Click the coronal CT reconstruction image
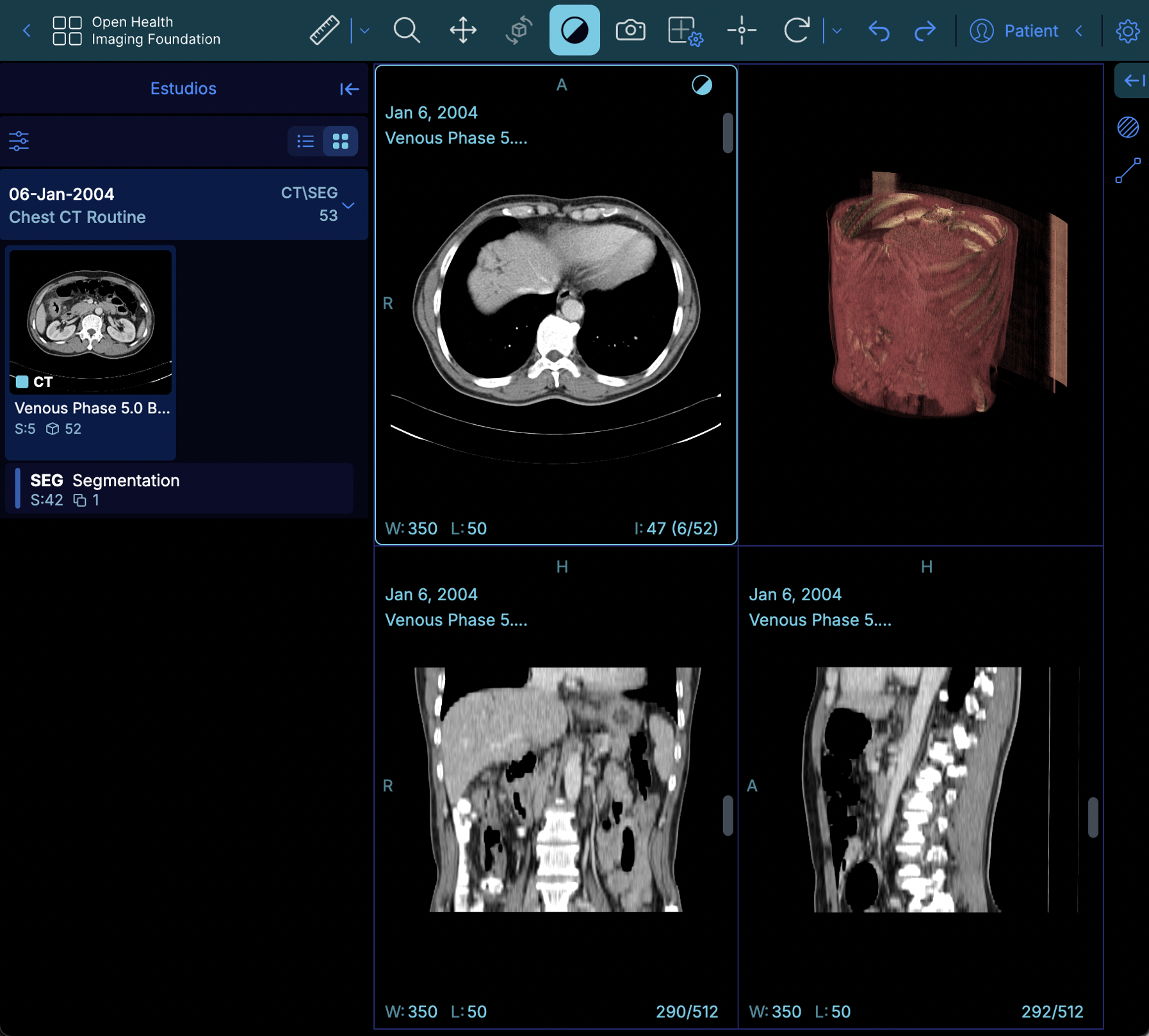The image size is (1149, 1036). click(x=558, y=789)
